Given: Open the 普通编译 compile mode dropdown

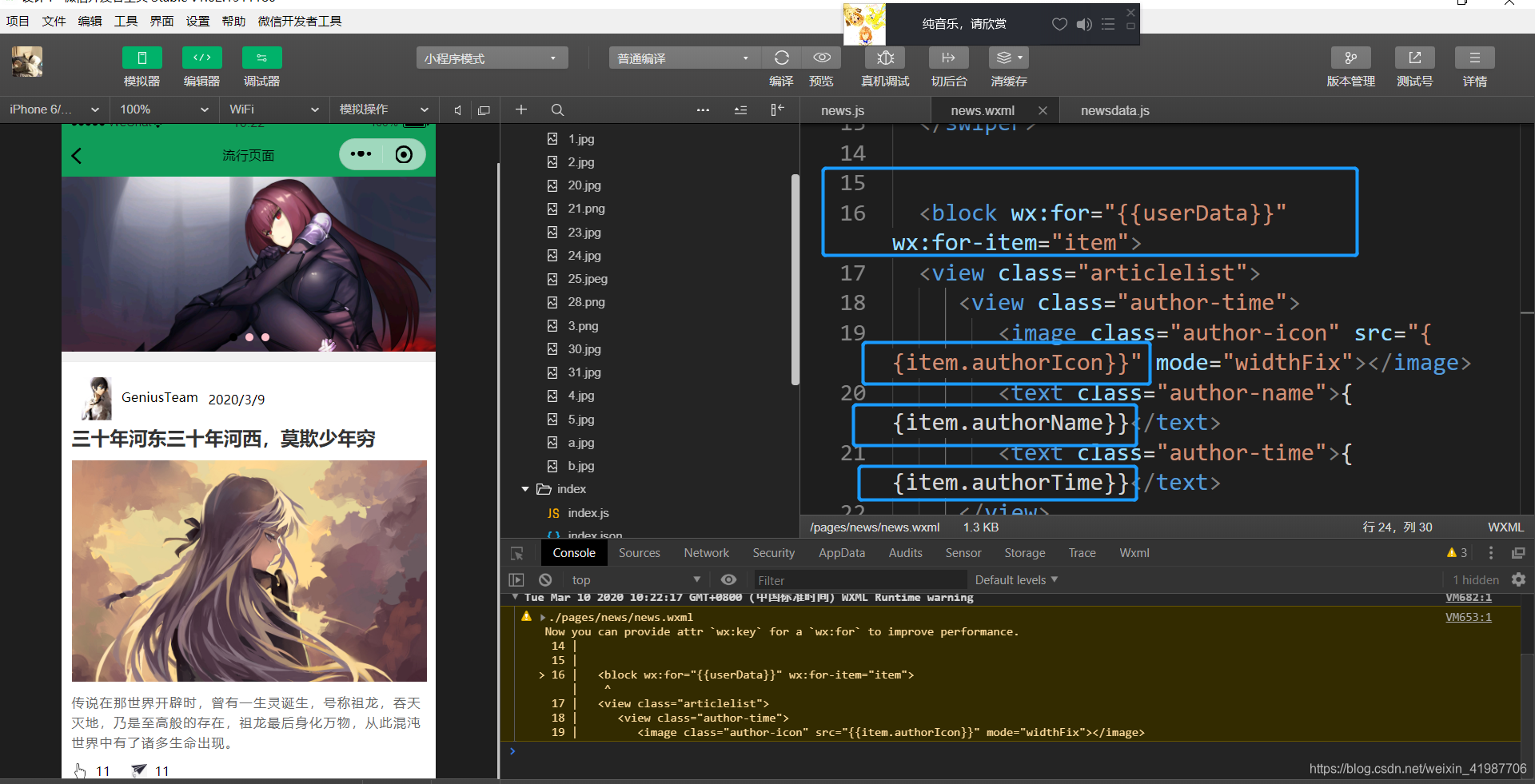Looking at the screenshot, I should (x=684, y=58).
